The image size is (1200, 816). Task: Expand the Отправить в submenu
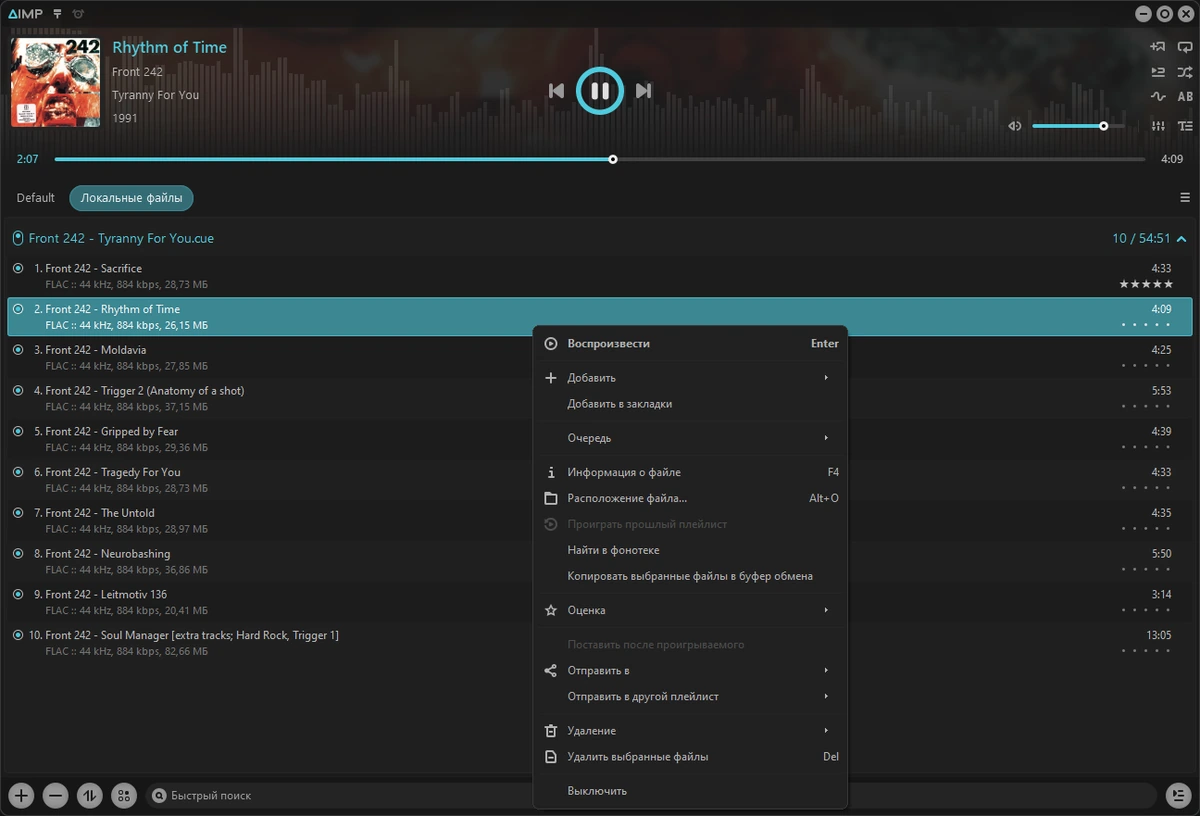coord(690,670)
